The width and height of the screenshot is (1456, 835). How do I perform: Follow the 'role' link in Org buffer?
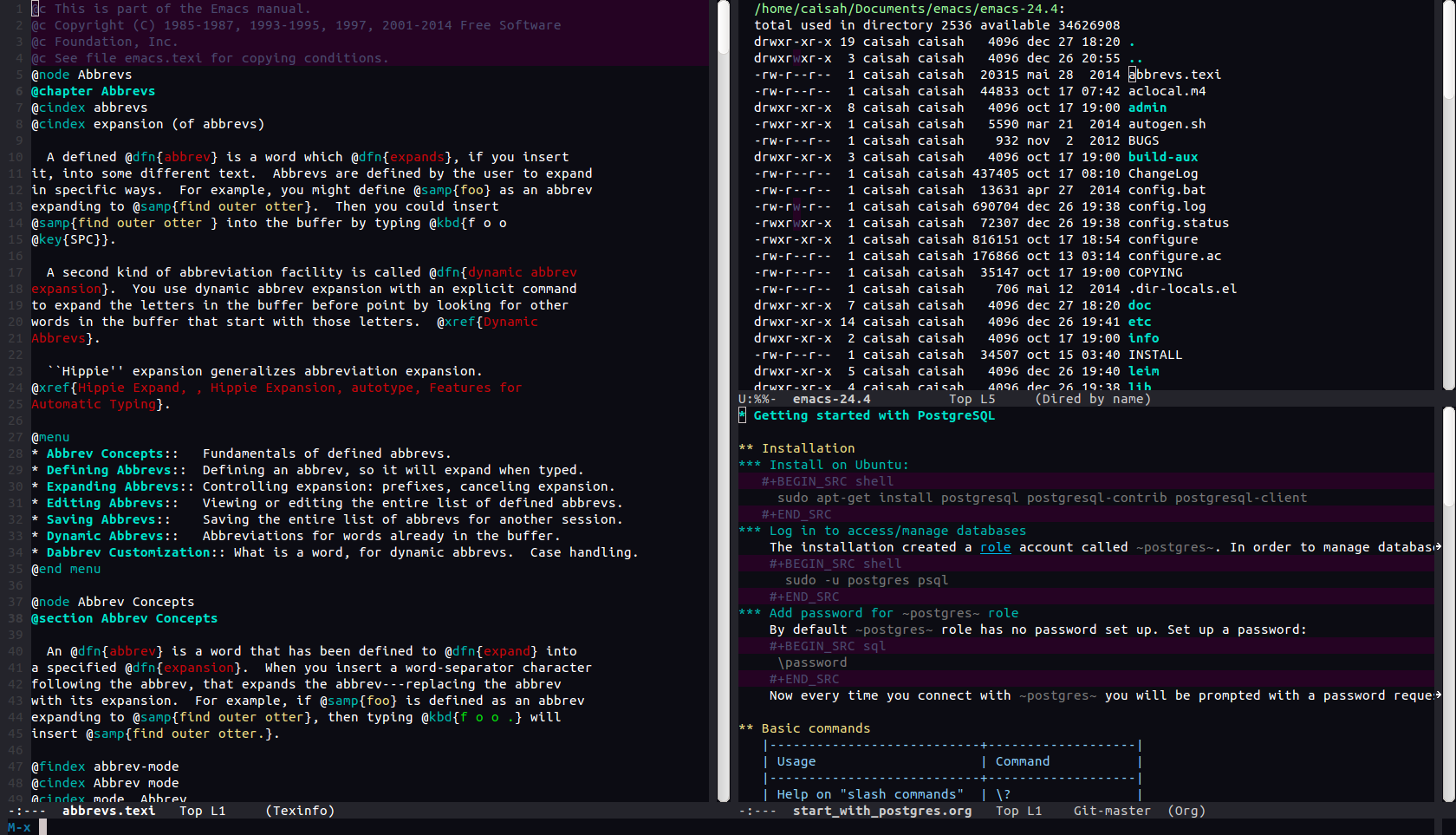pyautogui.click(x=995, y=547)
